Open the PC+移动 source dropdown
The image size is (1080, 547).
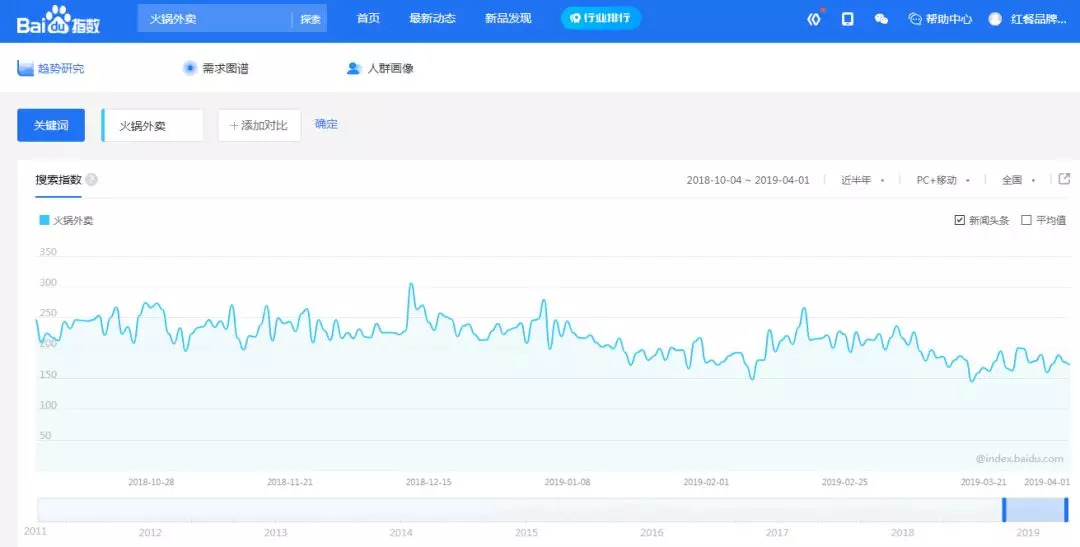pos(943,180)
